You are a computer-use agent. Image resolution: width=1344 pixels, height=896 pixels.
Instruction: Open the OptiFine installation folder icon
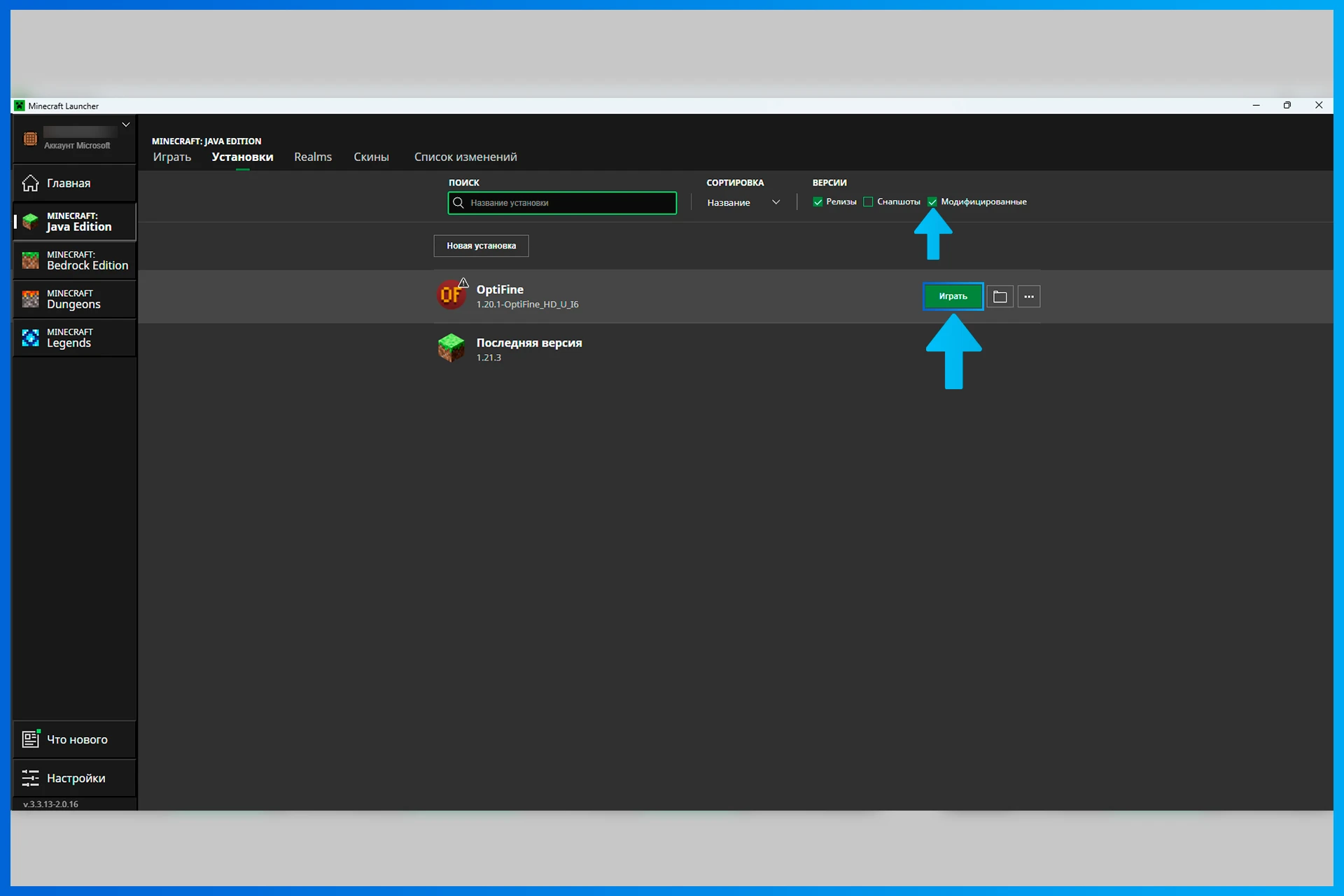(x=1000, y=297)
